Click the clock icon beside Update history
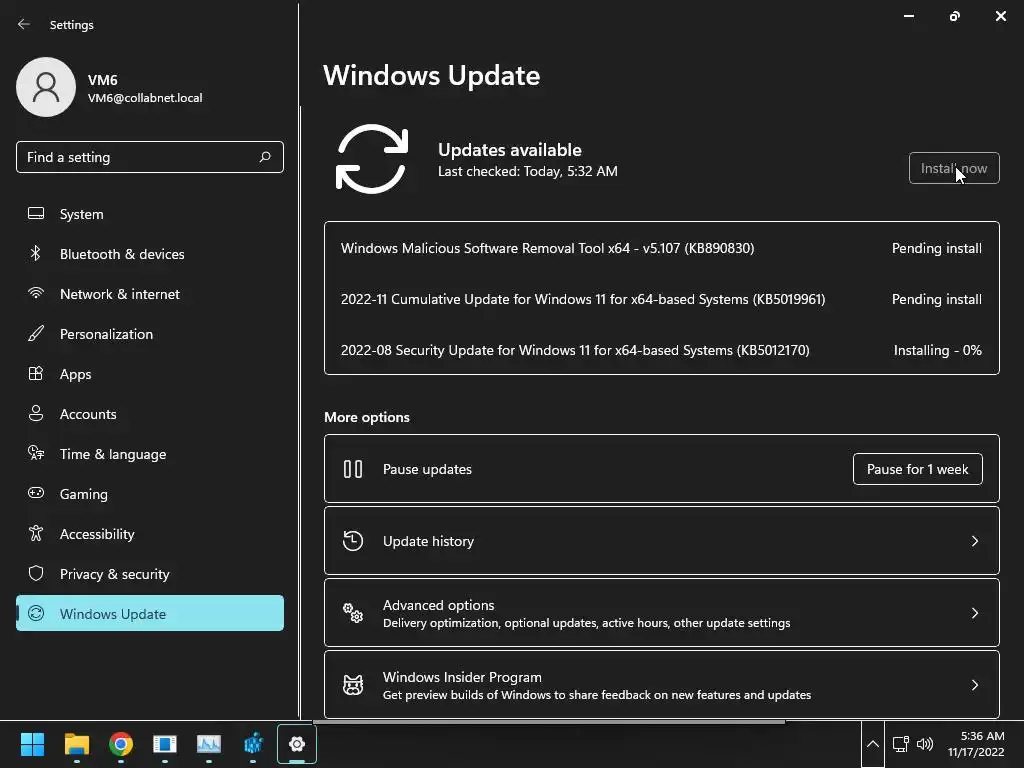1024x768 pixels. pyautogui.click(x=353, y=541)
